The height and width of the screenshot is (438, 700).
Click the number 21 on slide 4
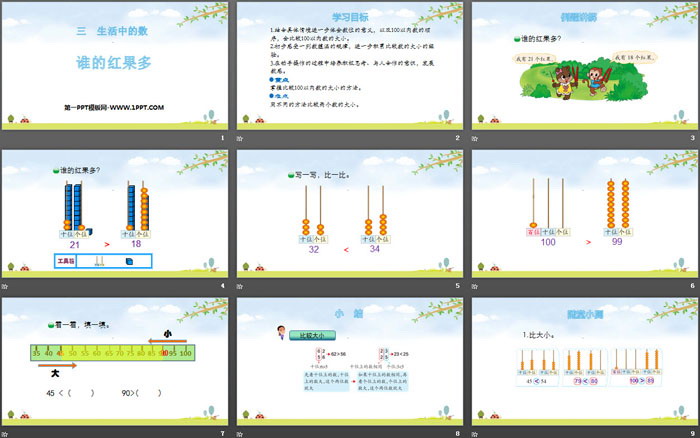[x=75, y=245]
